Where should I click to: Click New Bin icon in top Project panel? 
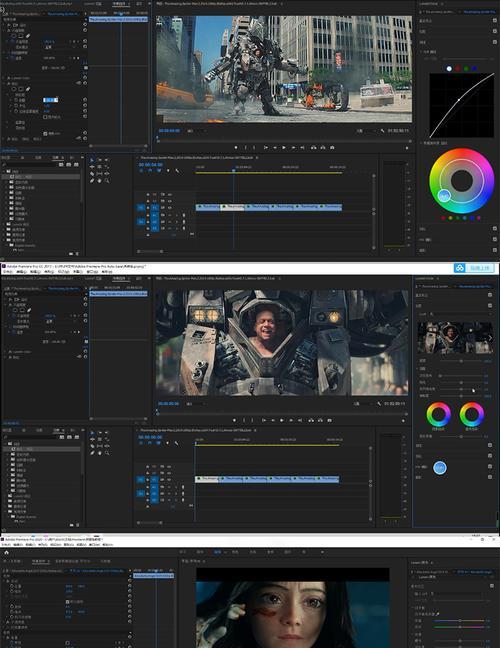[71, 253]
